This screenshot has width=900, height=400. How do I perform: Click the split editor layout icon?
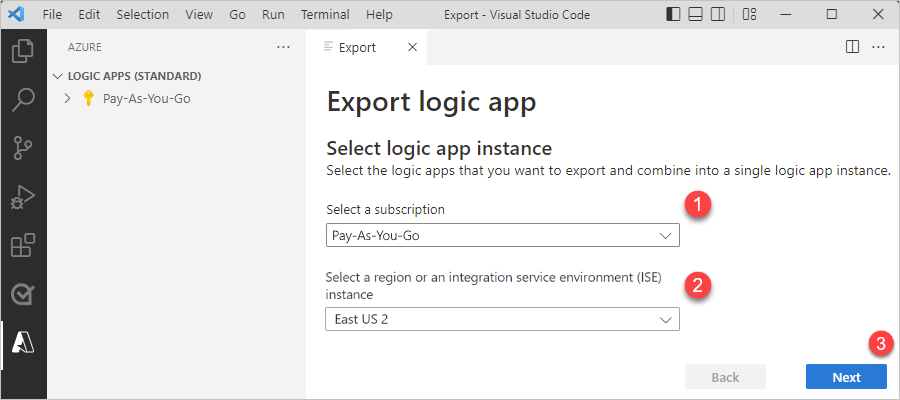pyautogui.click(x=853, y=47)
